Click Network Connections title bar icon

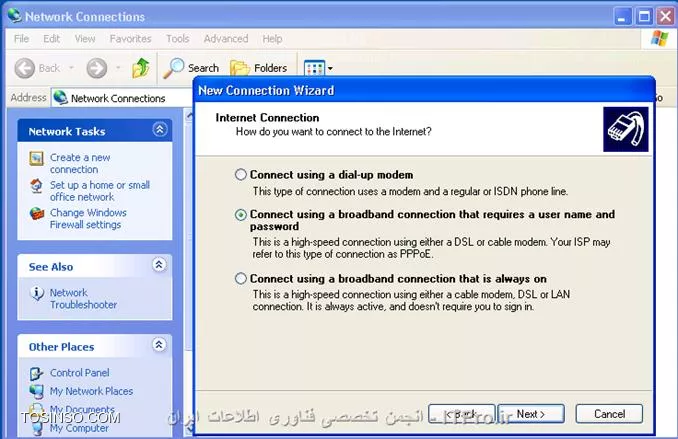click(15, 16)
